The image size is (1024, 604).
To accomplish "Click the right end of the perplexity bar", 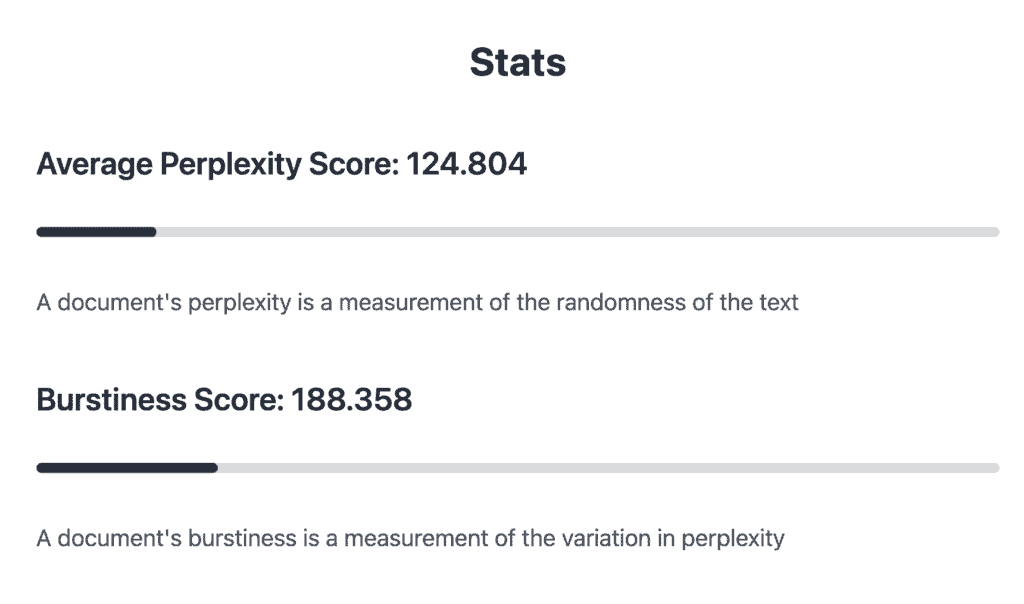I will pyautogui.click(x=994, y=232).
